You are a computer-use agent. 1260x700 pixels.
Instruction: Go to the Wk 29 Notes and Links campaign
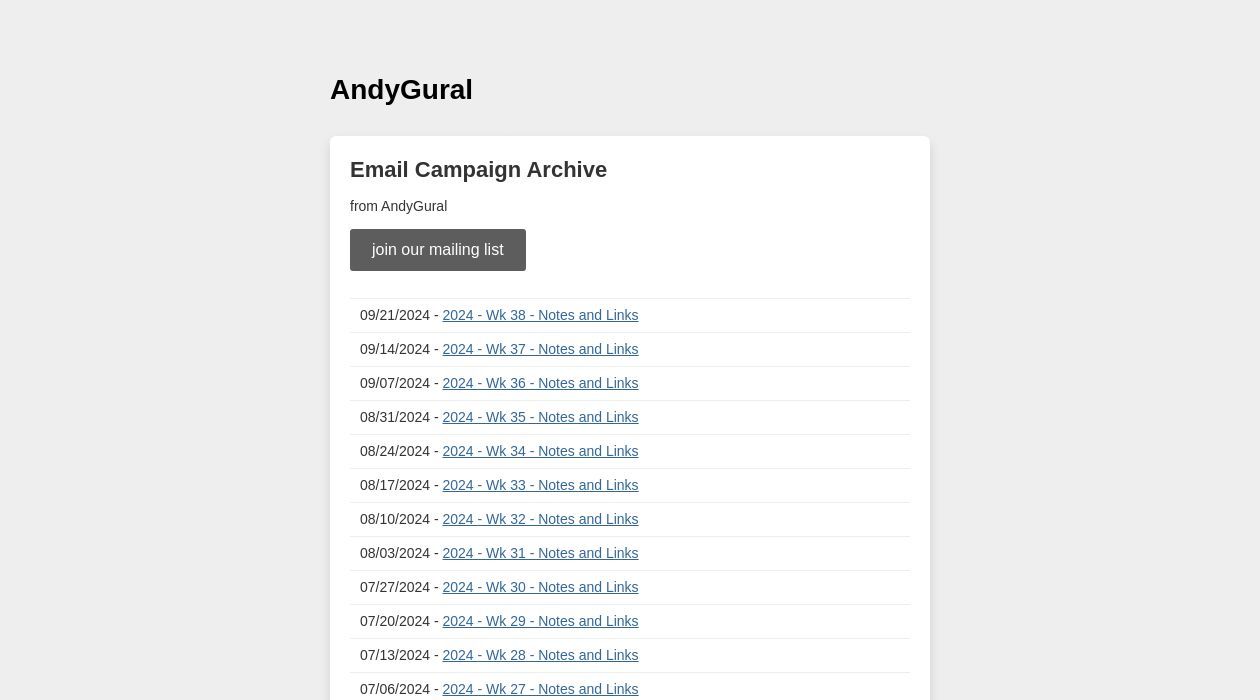[x=540, y=621]
